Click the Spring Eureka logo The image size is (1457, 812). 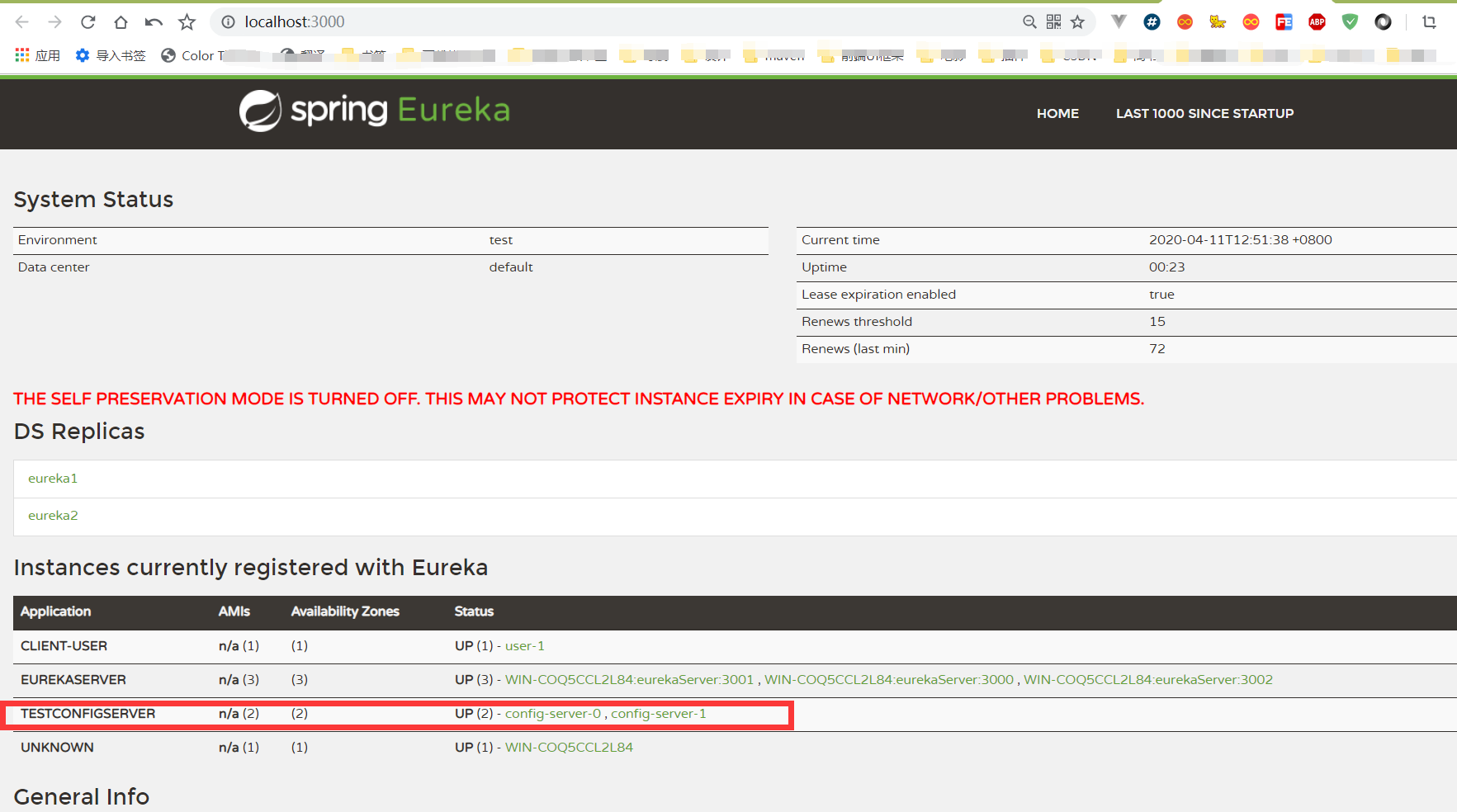coord(374,111)
